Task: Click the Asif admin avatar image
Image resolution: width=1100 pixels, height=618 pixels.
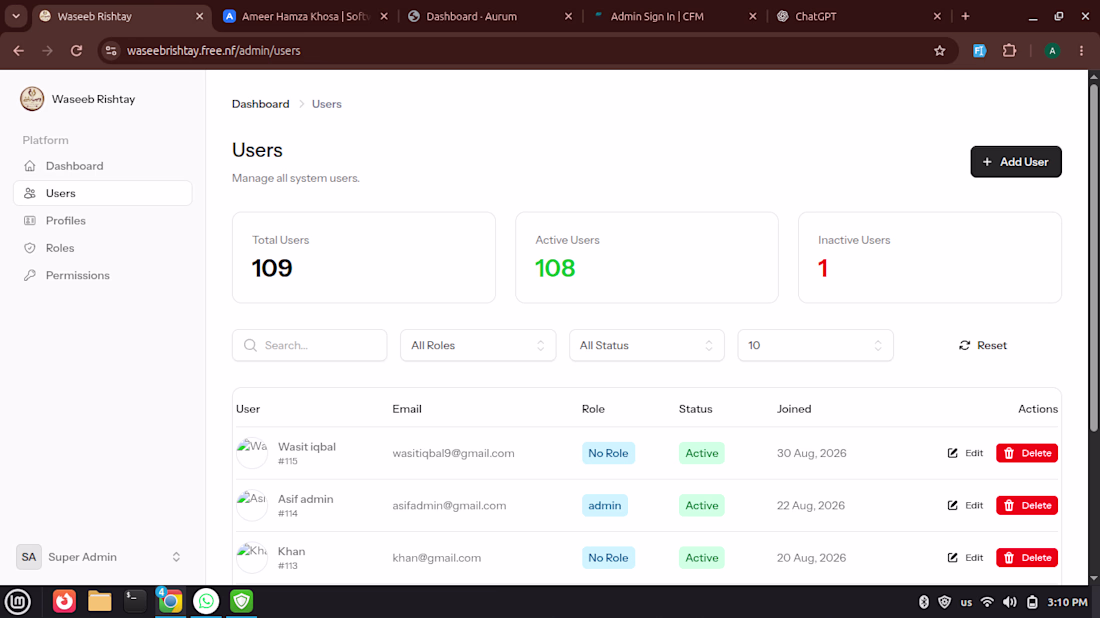Action: (252, 505)
